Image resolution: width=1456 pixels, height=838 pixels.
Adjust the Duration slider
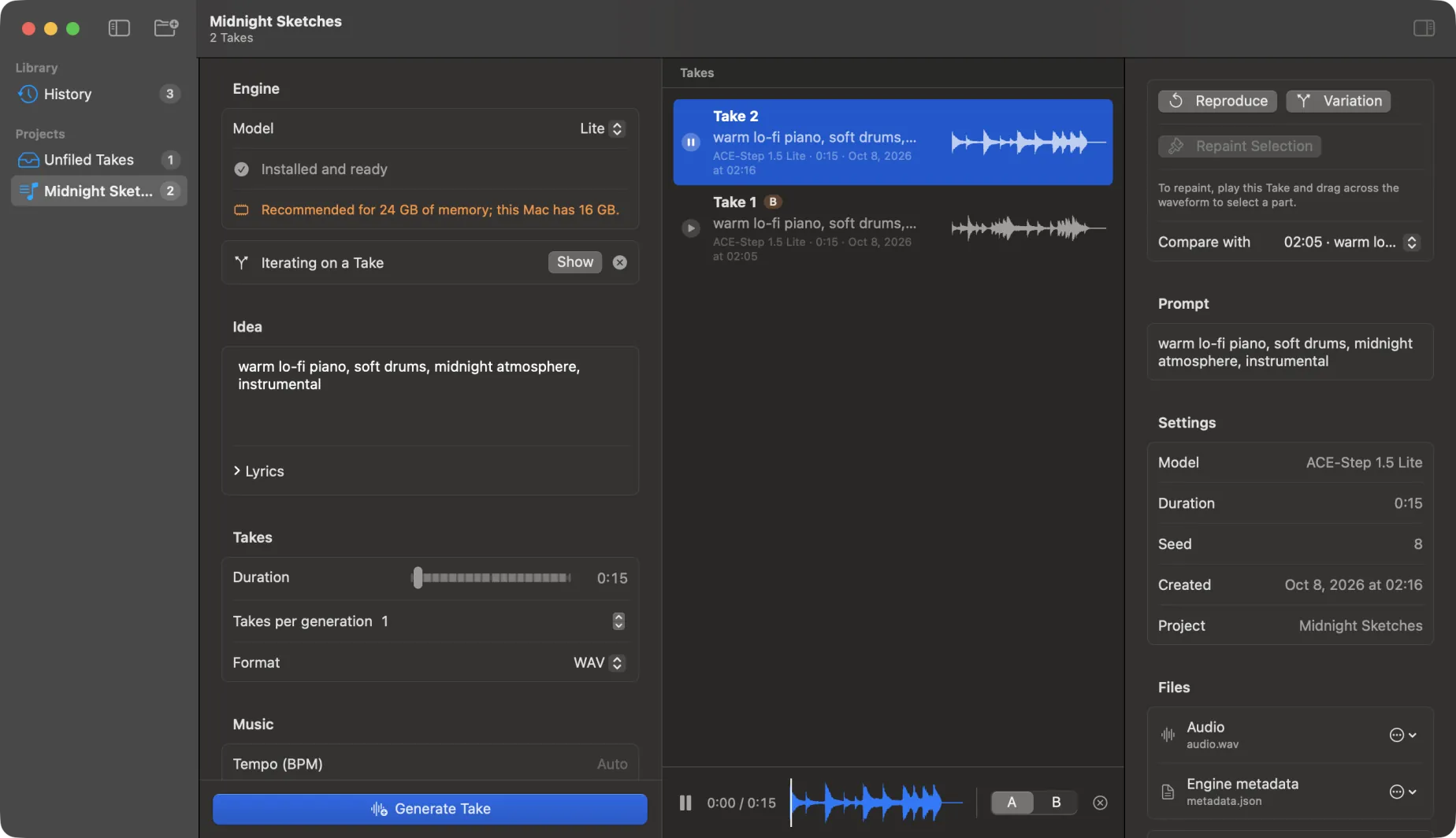point(491,577)
